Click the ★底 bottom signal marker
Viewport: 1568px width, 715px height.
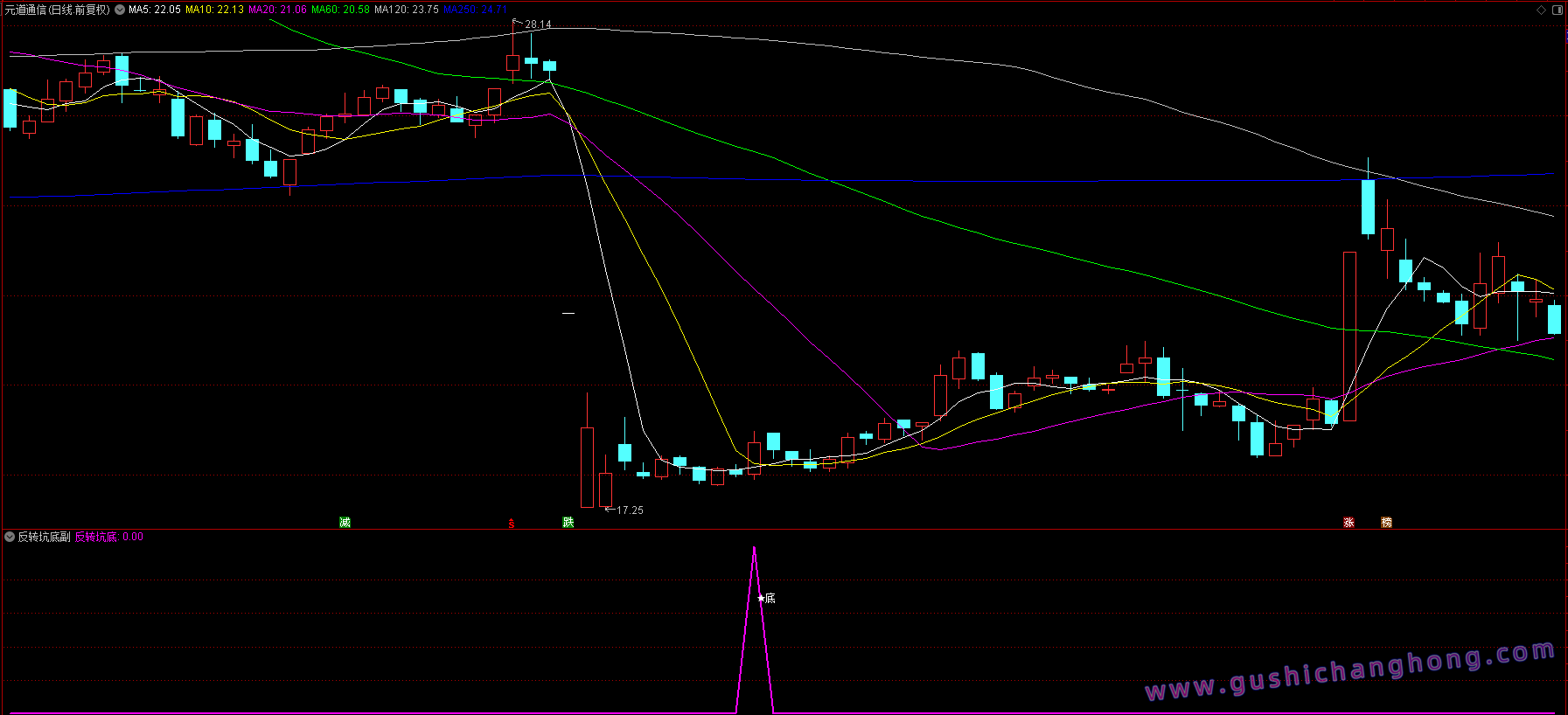coord(766,599)
